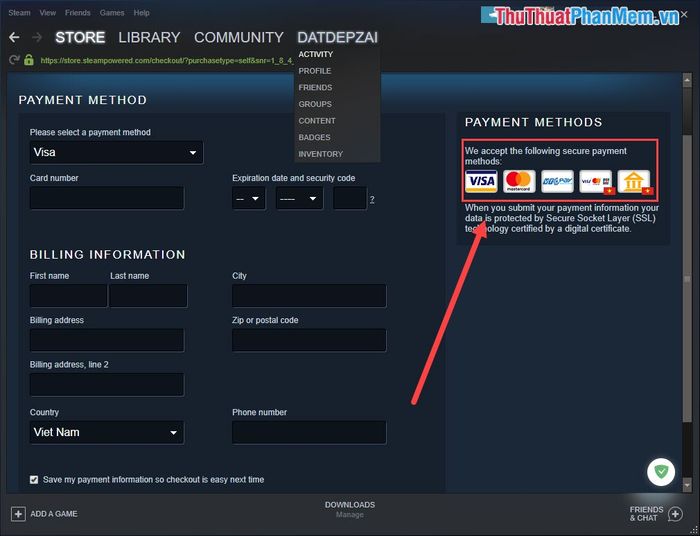
Task: Open the Friends menu
Action: point(78,12)
